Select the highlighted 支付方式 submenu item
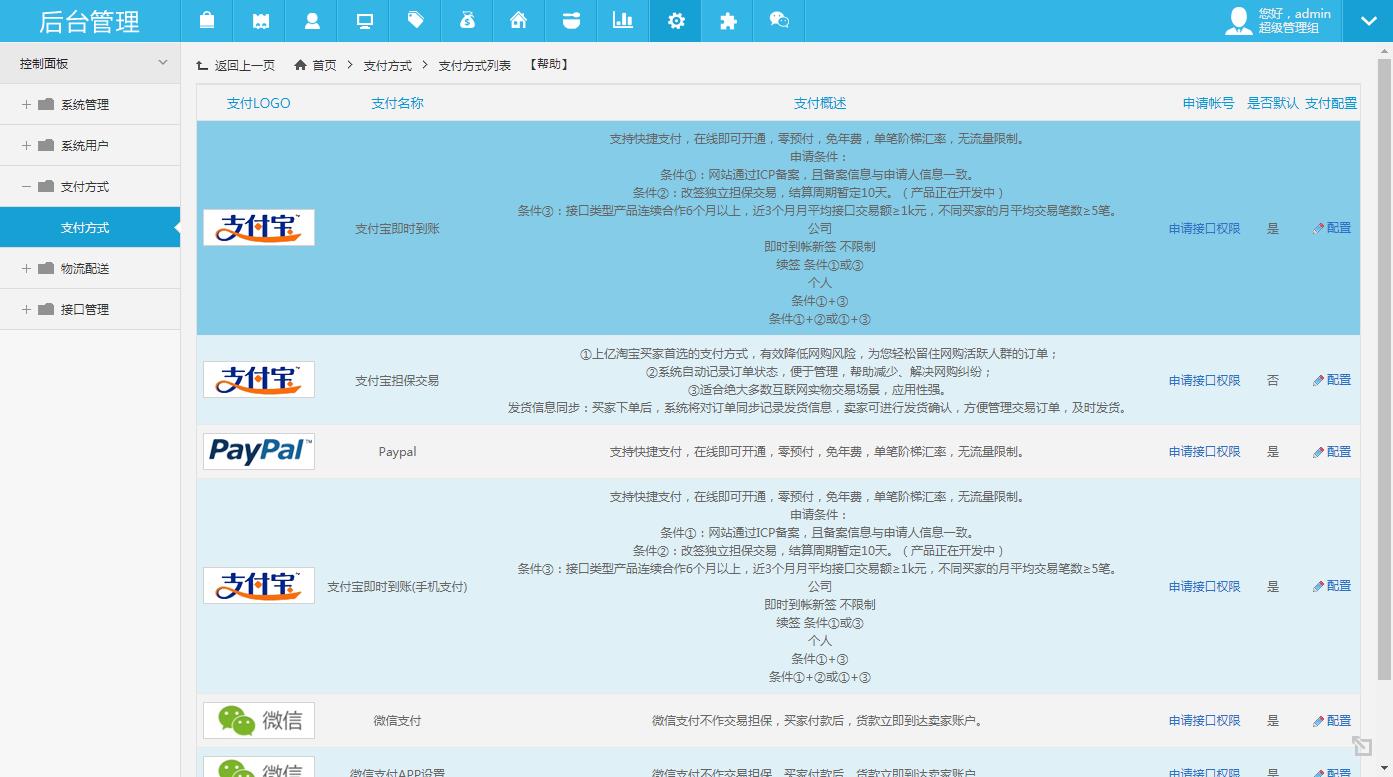 coord(90,227)
